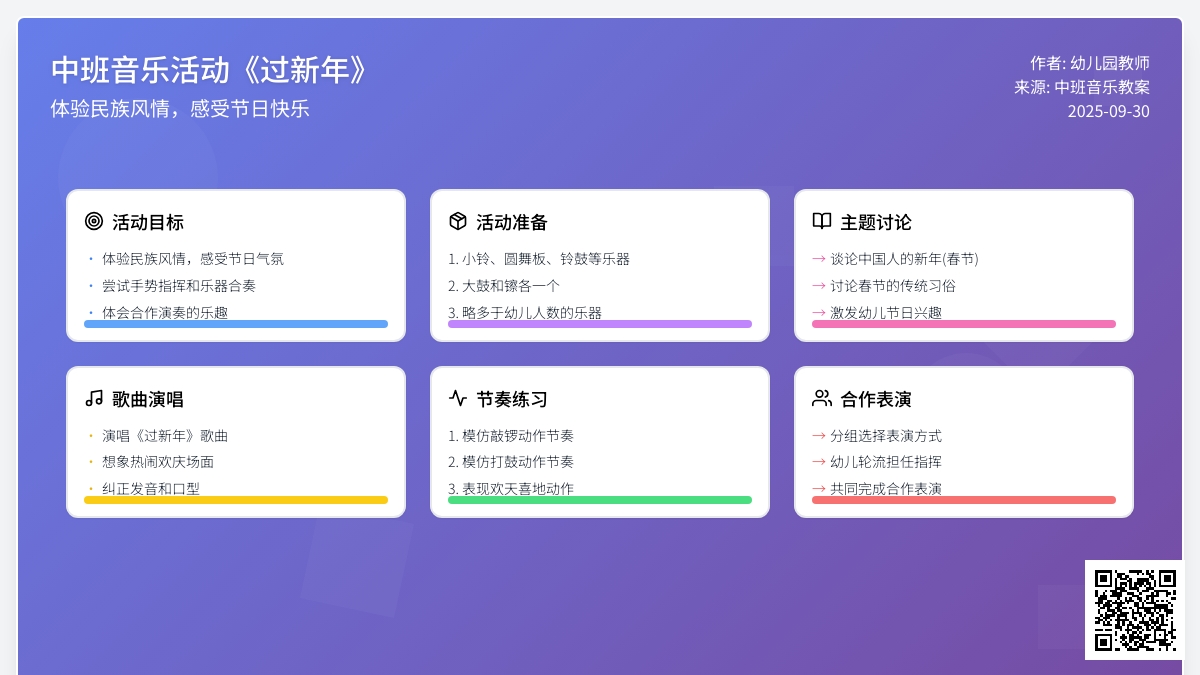Click the source text 来源: 中班音乐教案
This screenshot has height=675, width=1200.
click(1082, 87)
